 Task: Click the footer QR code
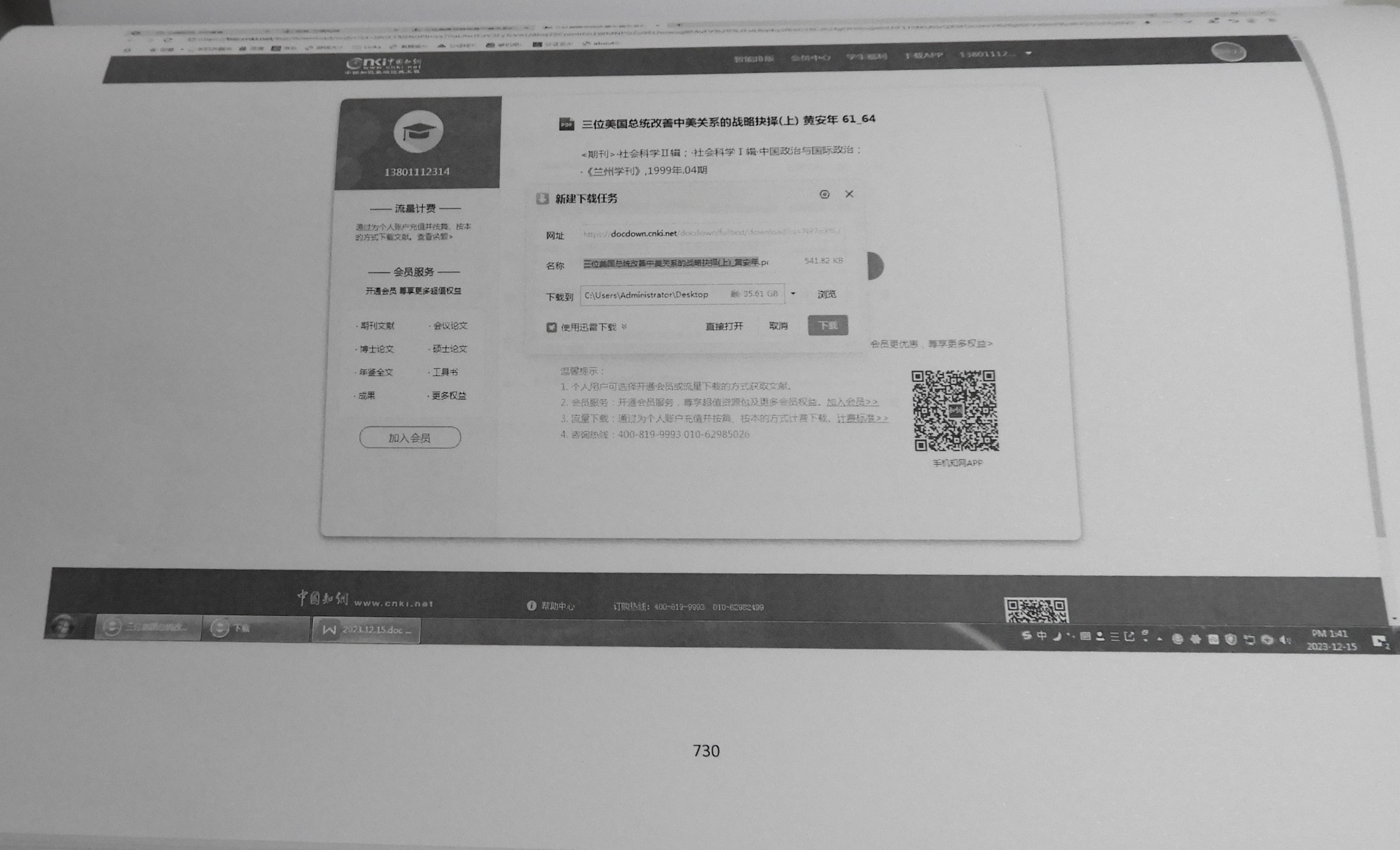[x=1036, y=610]
